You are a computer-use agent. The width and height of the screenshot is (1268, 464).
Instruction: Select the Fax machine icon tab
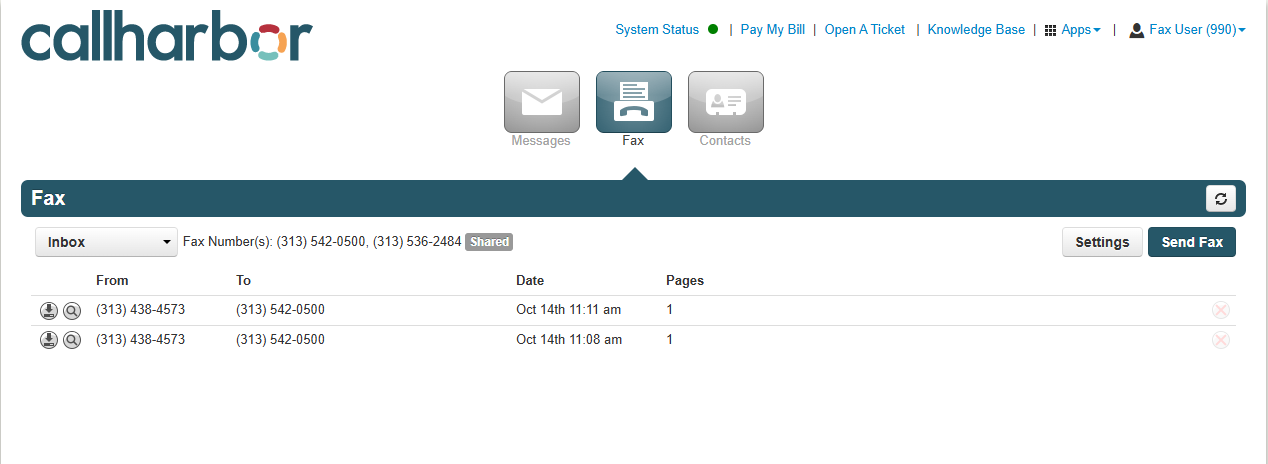coord(634,102)
